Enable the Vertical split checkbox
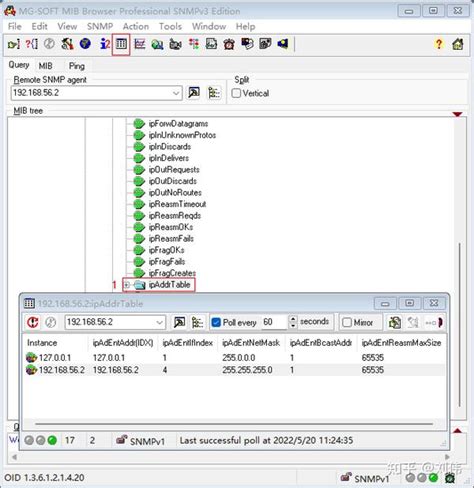This screenshot has height=488, width=474. click(236, 93)
